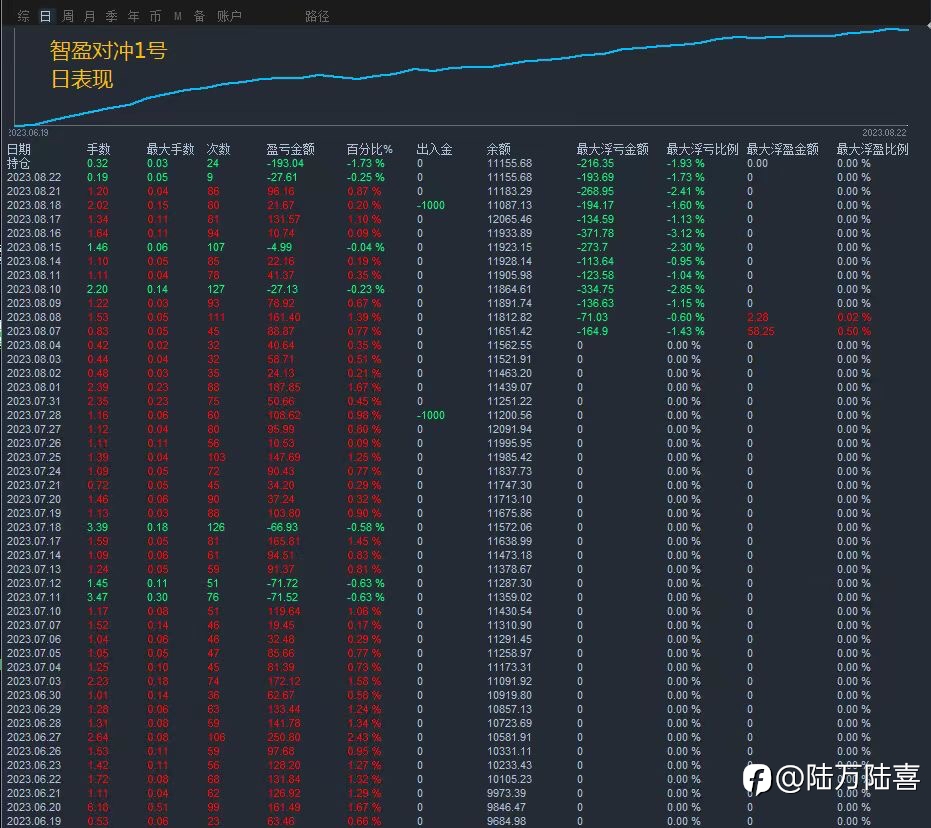Click the 最大浮盈金额 column header
Viewport: 931px width, 828px height.
pyautogui.click(x=783, y=149)
